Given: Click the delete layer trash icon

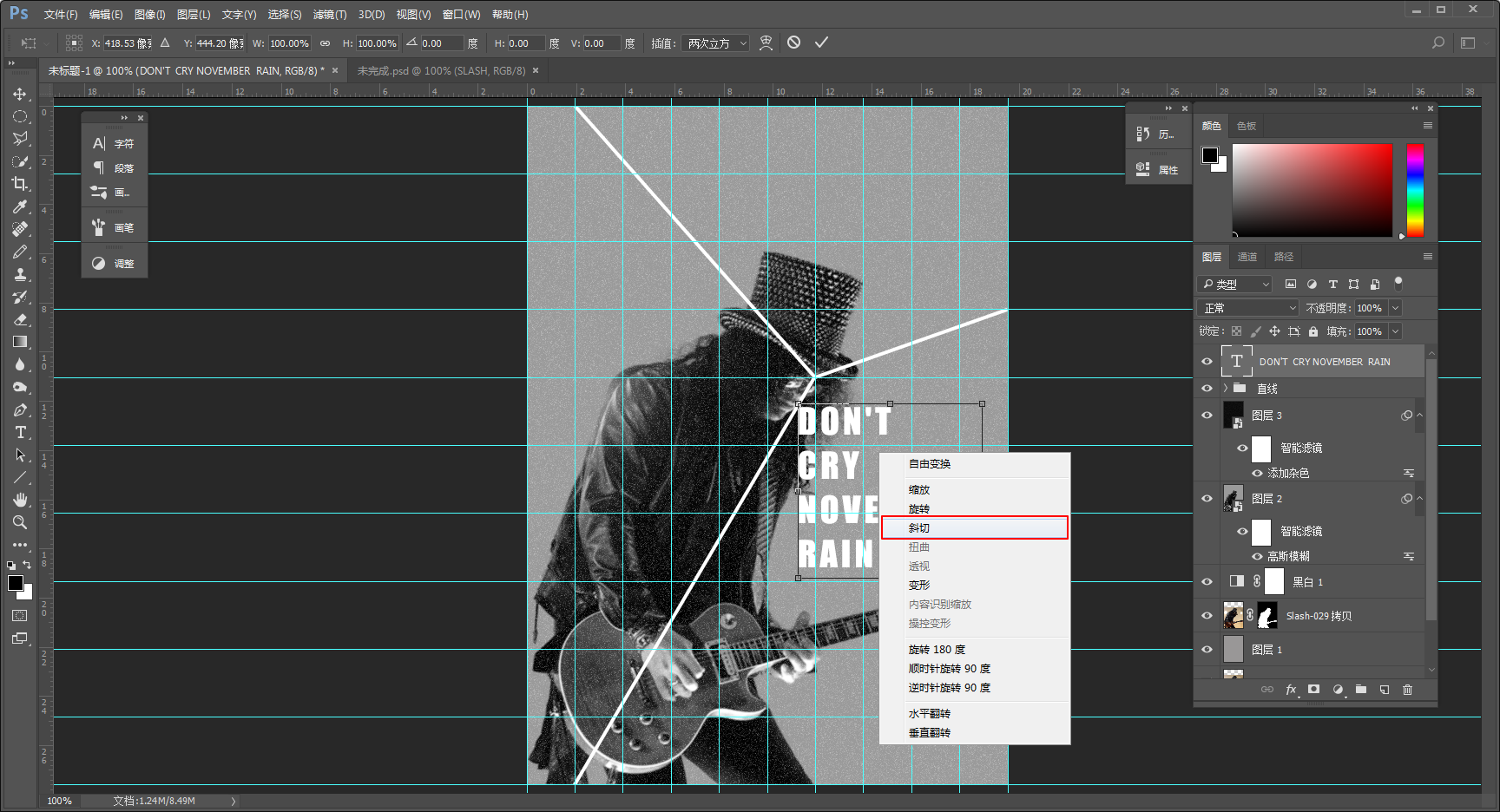Looking at the screenshot, I should click(1407, 690).
